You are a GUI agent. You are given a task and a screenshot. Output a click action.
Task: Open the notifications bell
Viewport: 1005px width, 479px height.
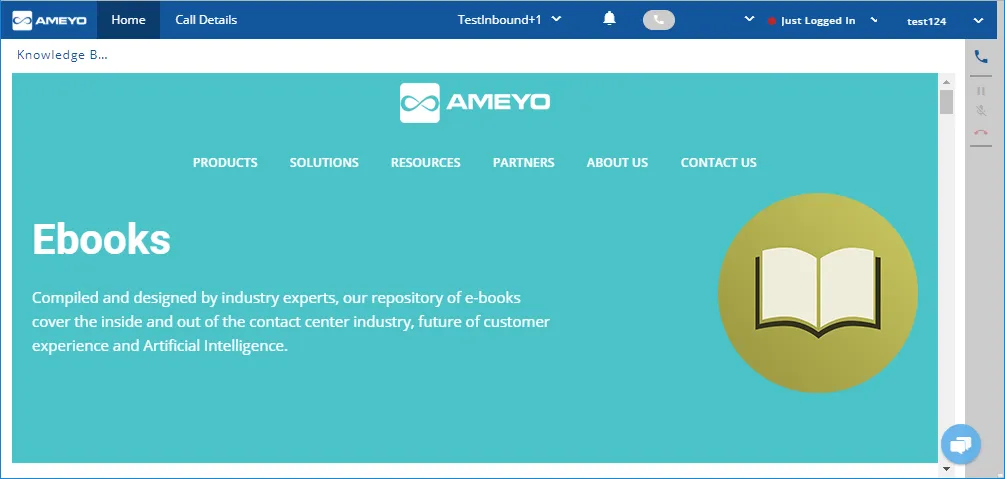[x=610, y=19]
